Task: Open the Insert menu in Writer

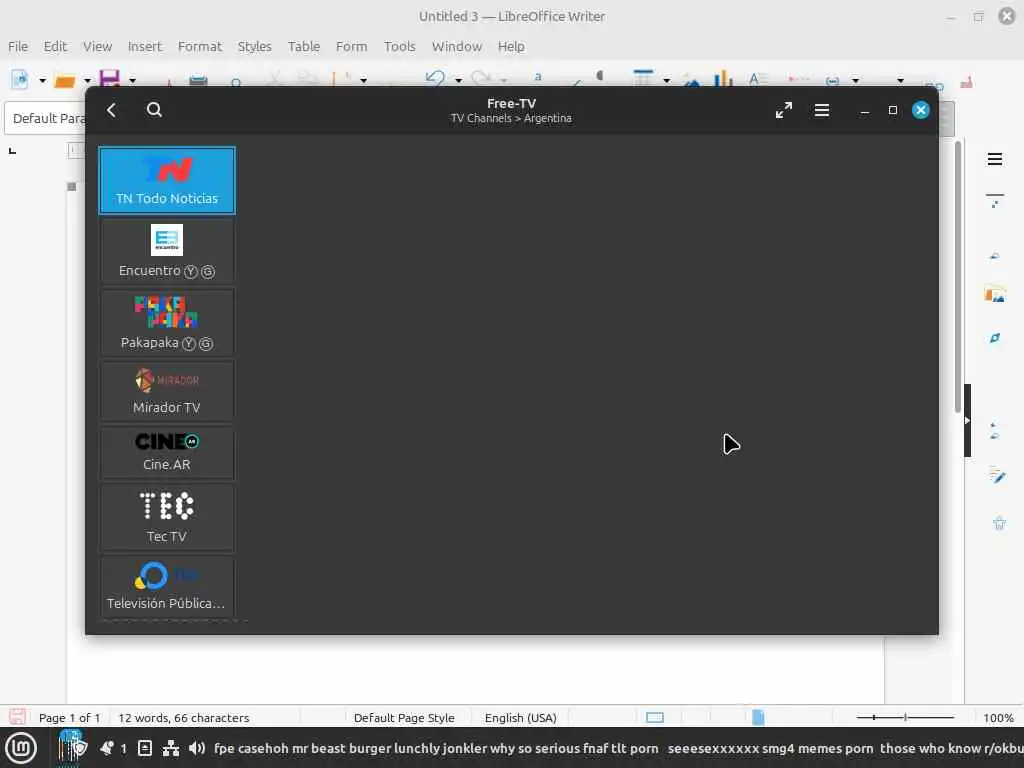Action: tap(144, 46)
